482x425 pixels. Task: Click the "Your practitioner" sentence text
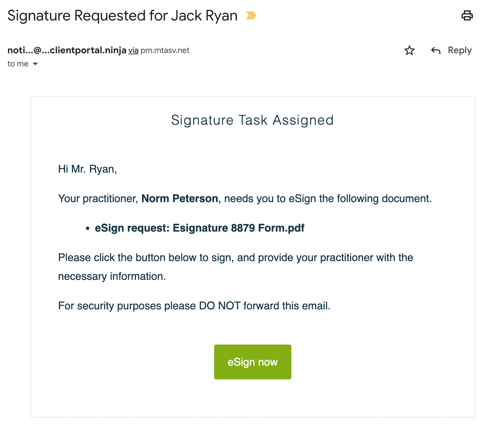coord(245,199)
